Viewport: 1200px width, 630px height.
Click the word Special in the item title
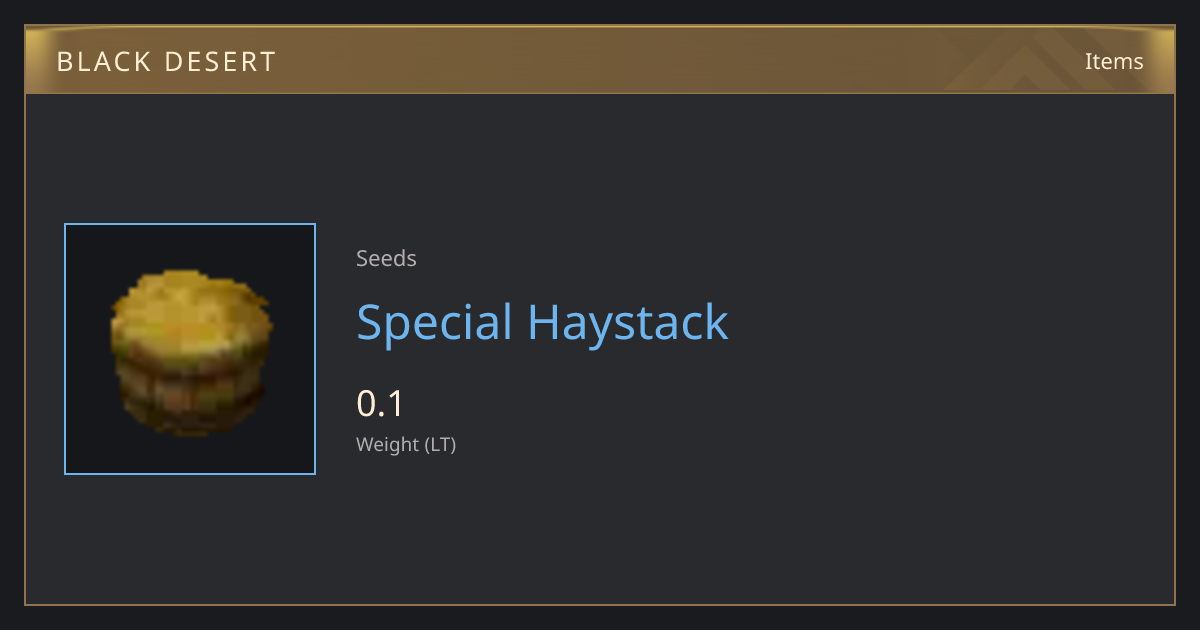click(434, 322)
